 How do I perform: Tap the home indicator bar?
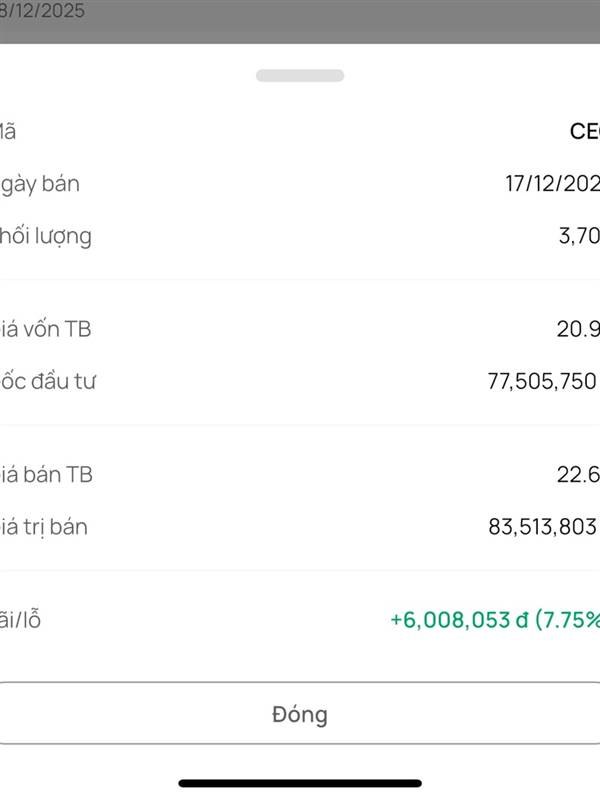click(300, 783)
